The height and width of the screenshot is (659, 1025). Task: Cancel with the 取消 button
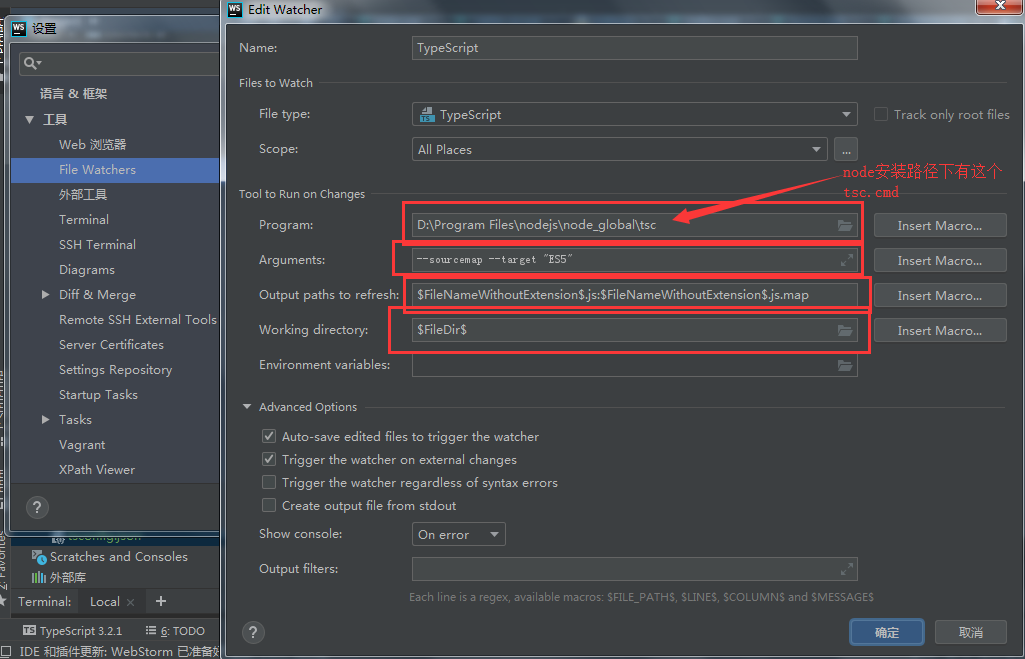971,632
